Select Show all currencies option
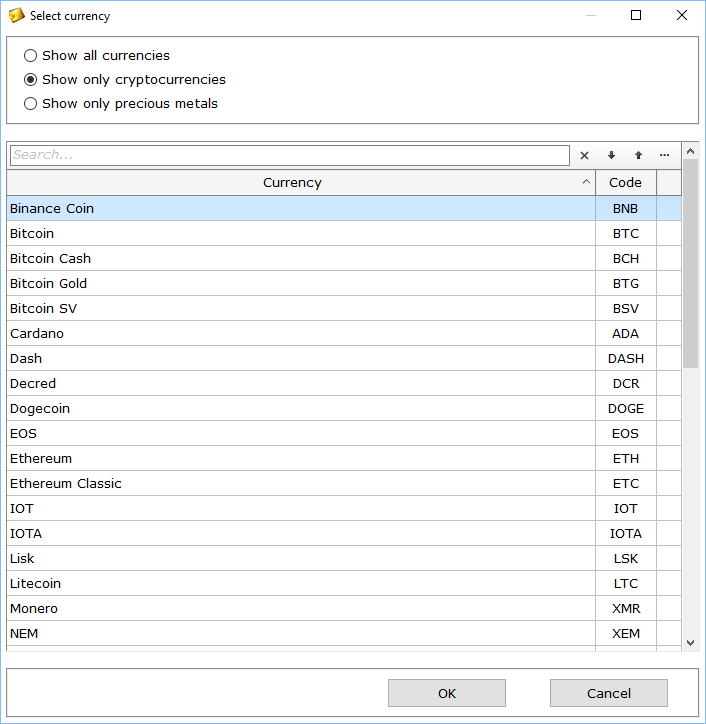The height and width of the screenshot is (724, 706). [97, 55]
